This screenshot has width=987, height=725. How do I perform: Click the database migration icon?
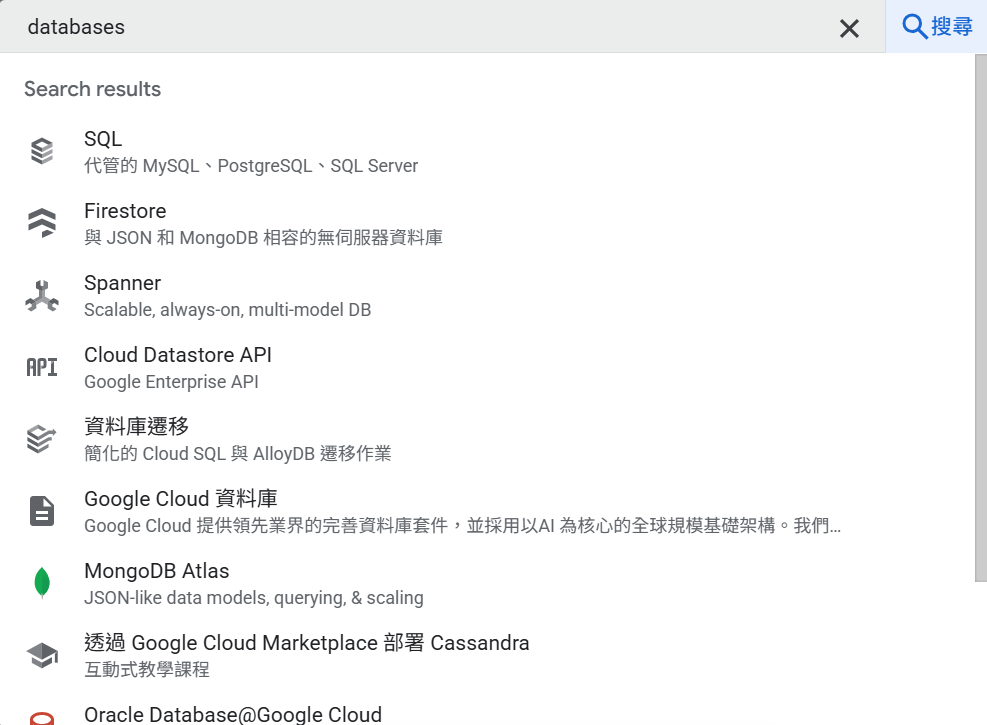(x=42, y=439)
